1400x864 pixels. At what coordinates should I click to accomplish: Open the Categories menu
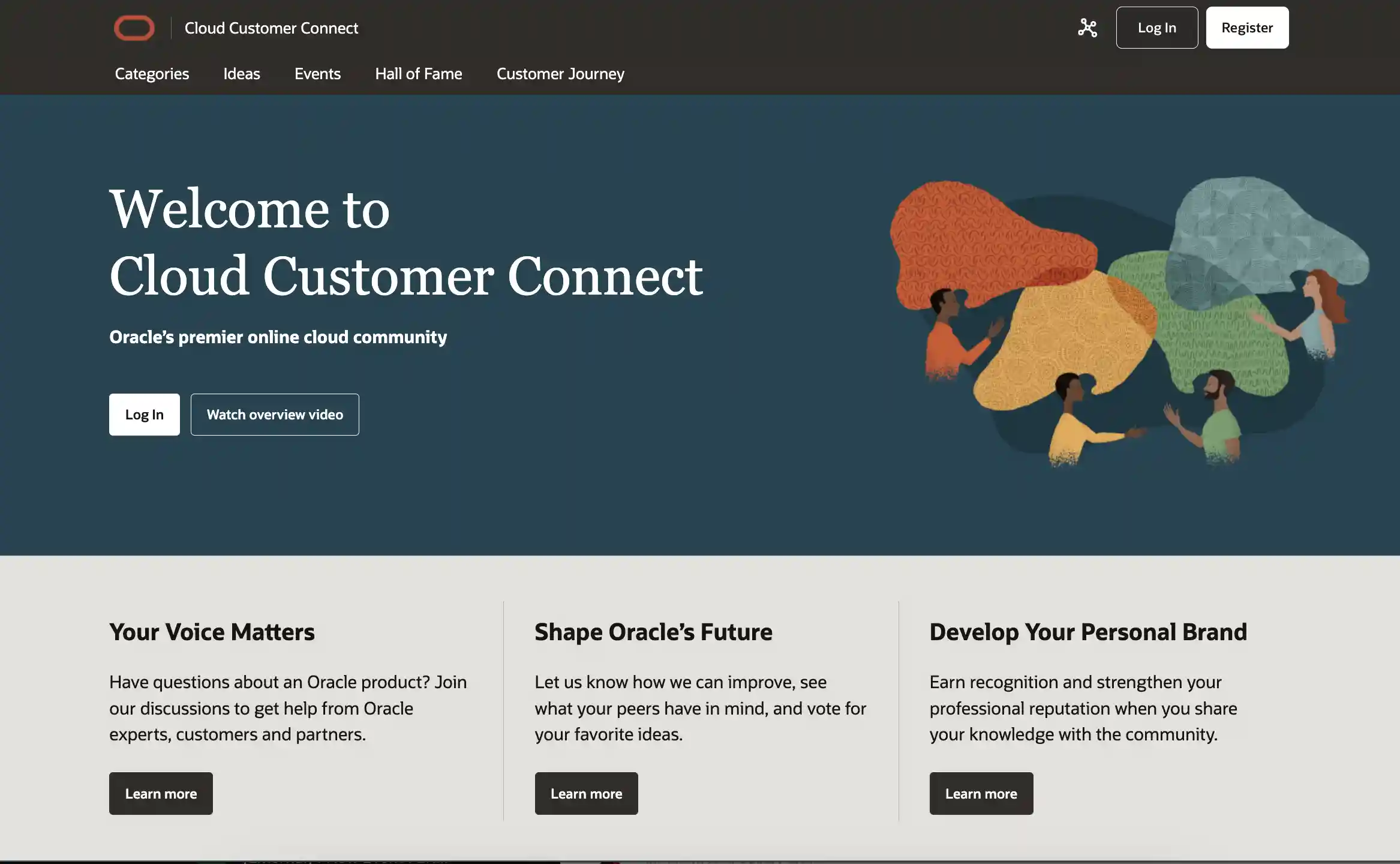152,74
